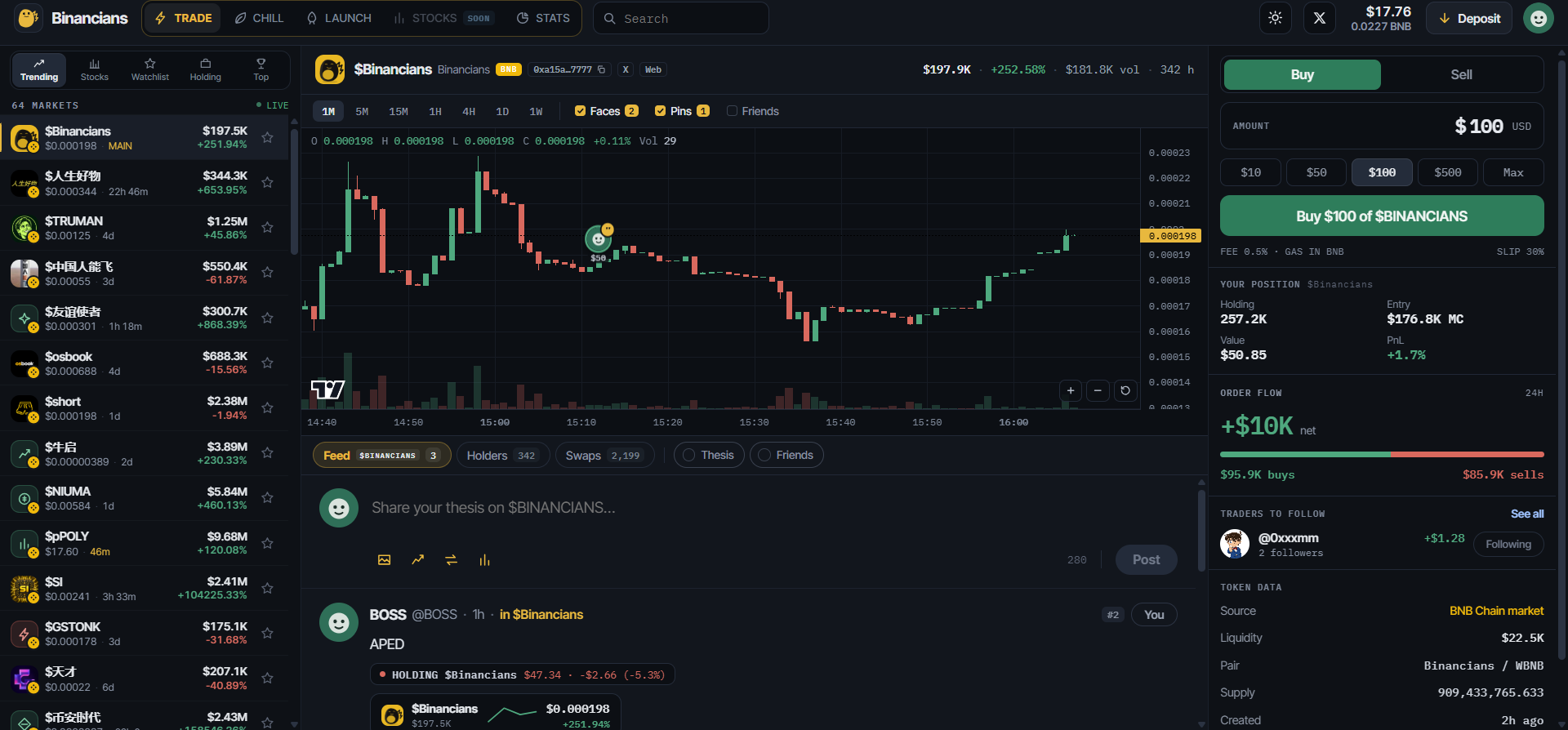Screen dimensions: 1568x730
Task: Toggle the Pins checkbox on chart
Action: coord(660,111)
